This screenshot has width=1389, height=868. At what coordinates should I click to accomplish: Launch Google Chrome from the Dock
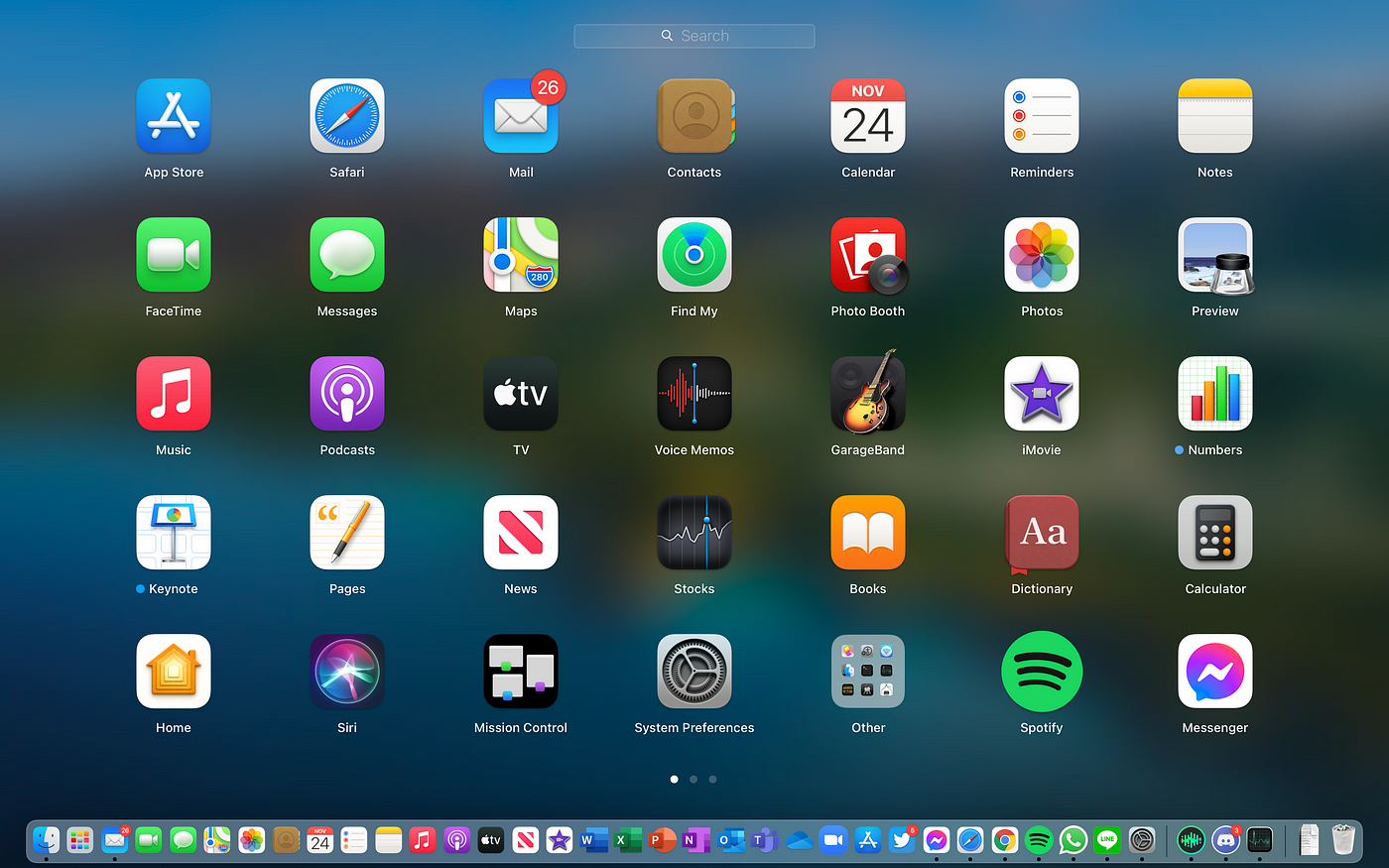point(1005,840)
